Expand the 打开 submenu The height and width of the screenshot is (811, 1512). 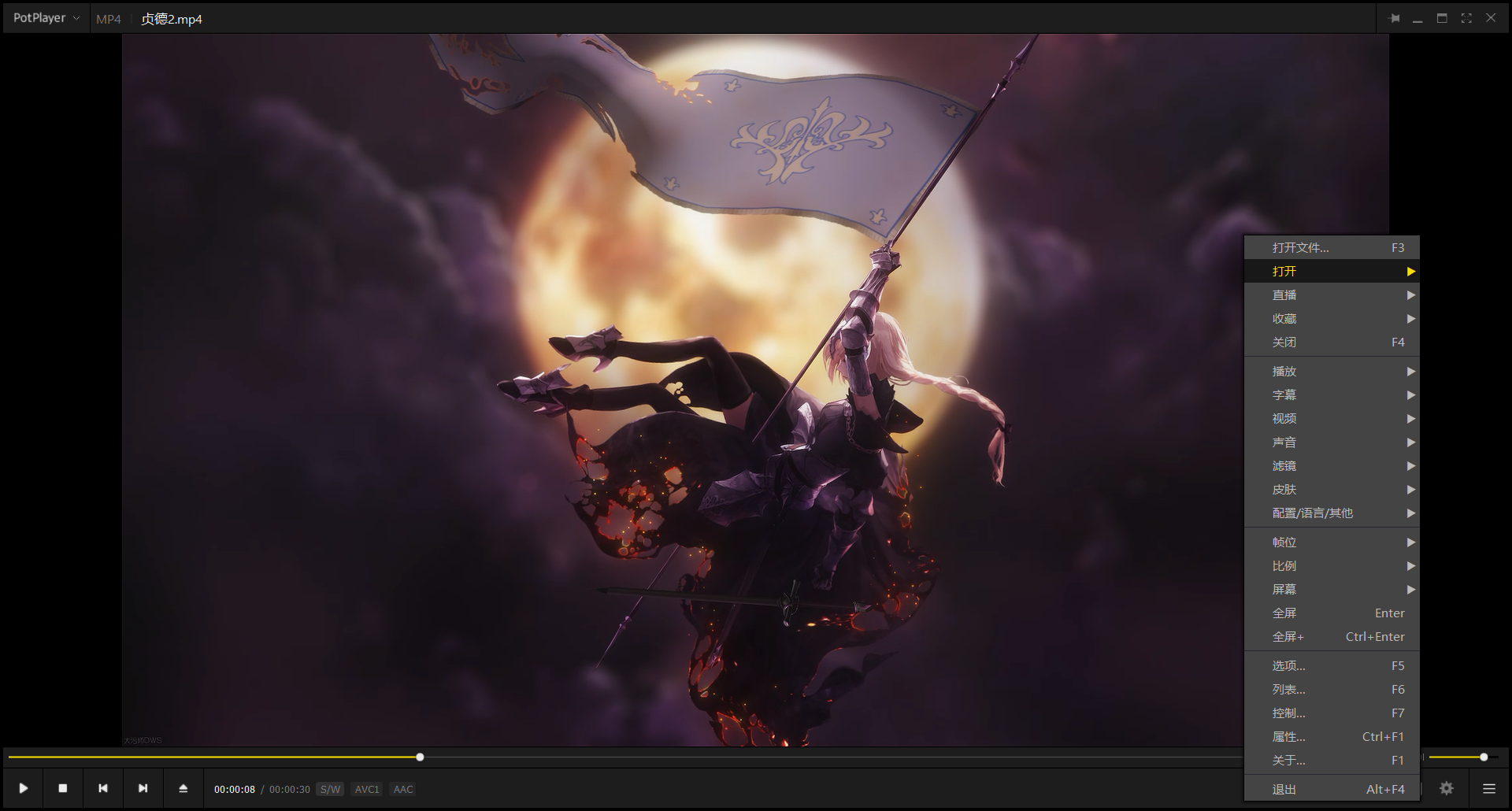click(1332, 271)
